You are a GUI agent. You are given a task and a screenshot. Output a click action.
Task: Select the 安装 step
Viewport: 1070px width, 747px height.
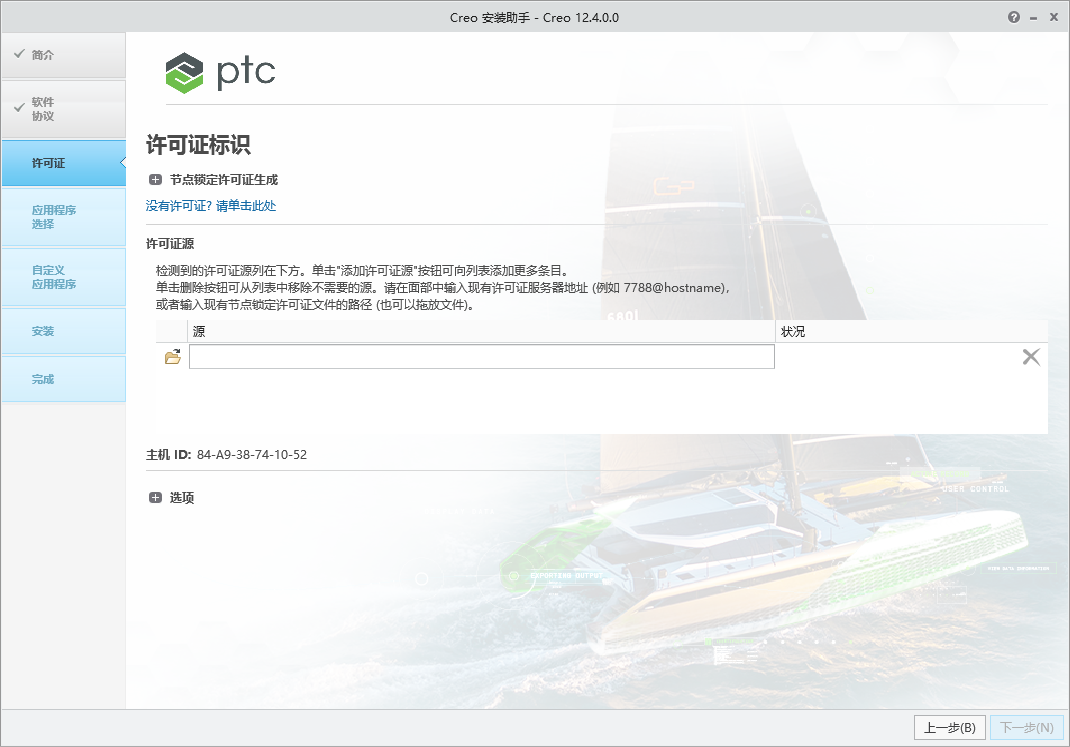point(63,331)
